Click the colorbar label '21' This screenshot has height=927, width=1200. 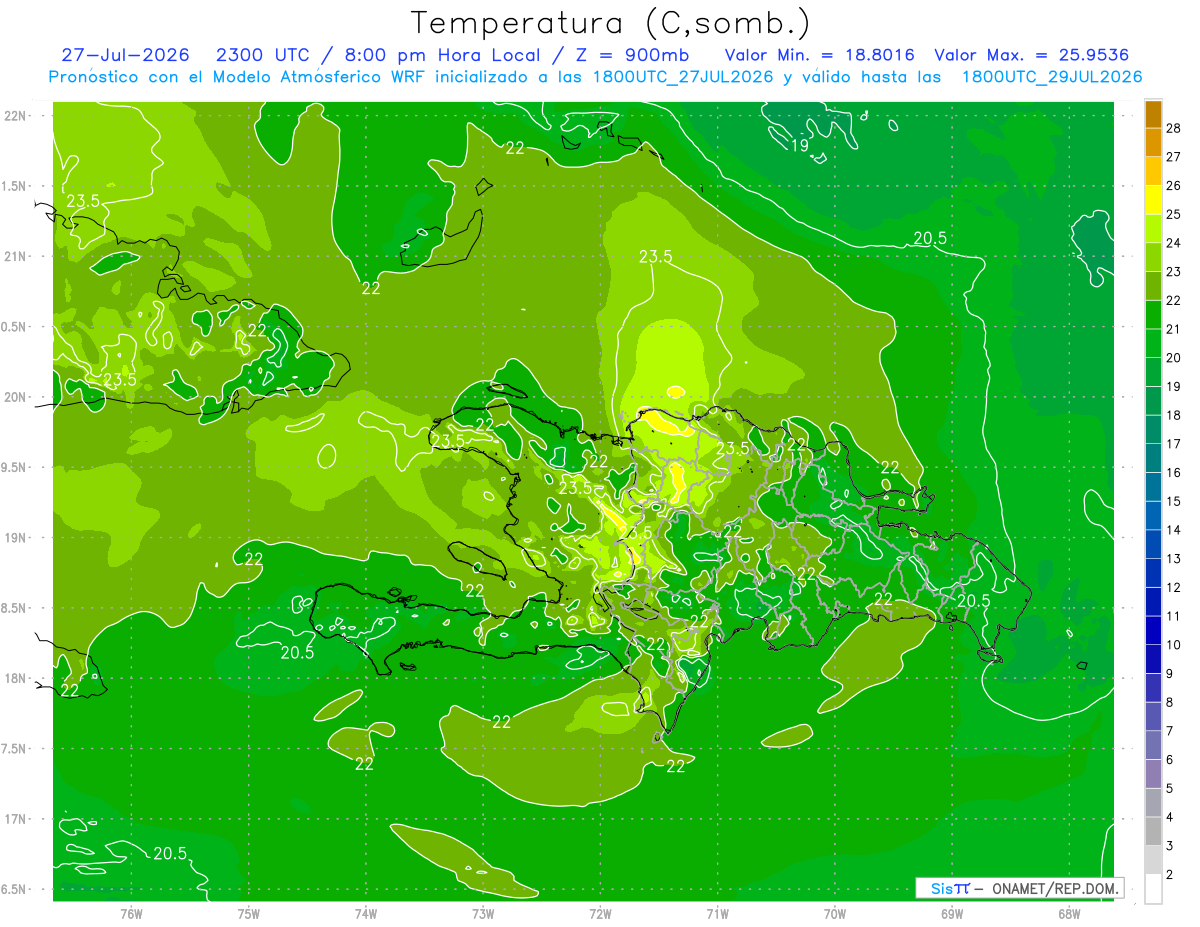point(1175,328)
